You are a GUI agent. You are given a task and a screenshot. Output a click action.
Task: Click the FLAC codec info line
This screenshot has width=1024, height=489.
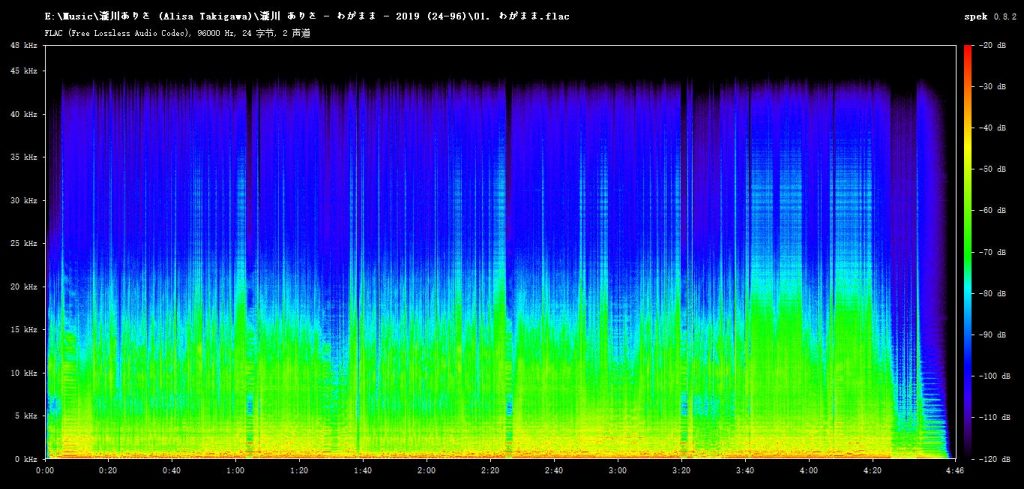pyautogui.click(x=177, y=33)
